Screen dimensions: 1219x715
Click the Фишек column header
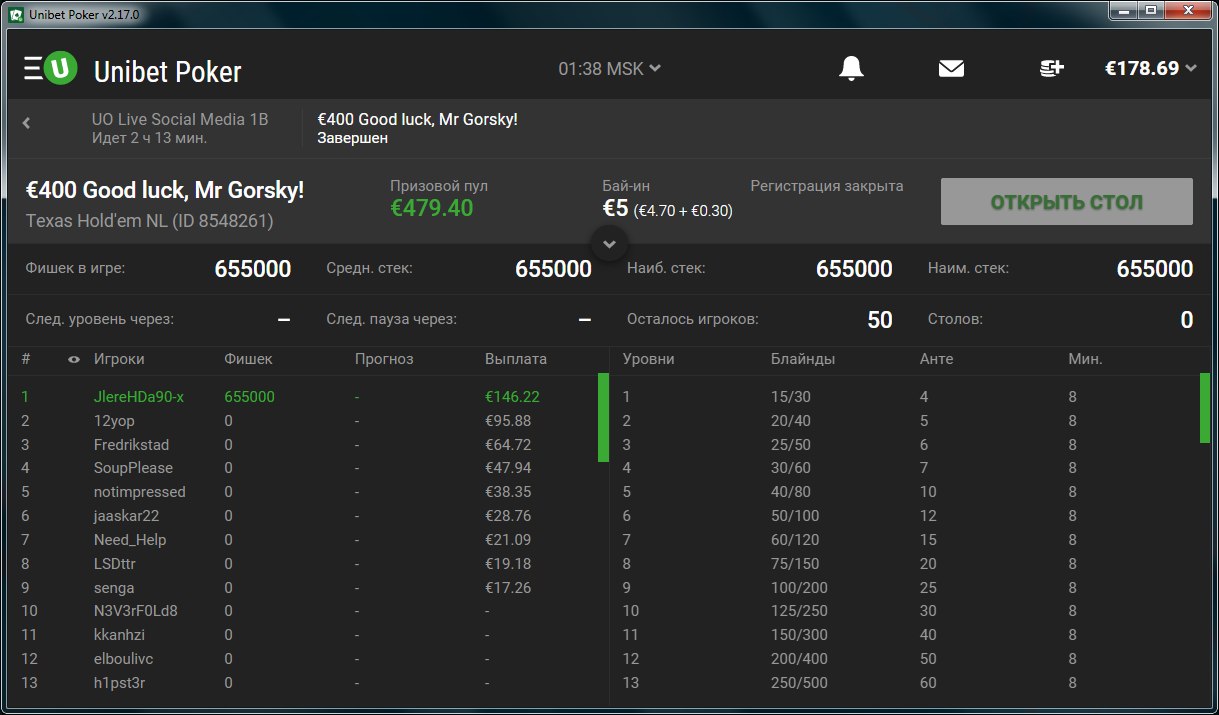pyautogui.click(x=248, y=359)
